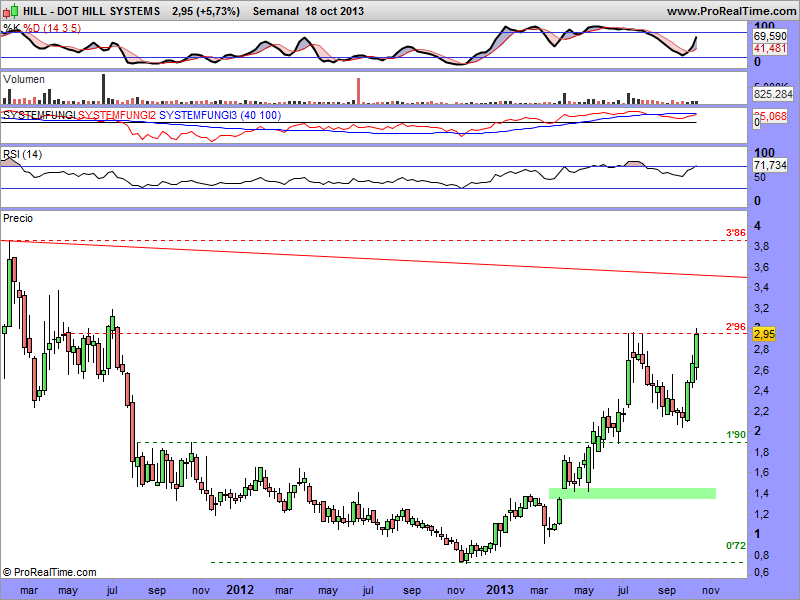800x600 pixels.
Task: Click the Semanal 18 oct 2013 timeframe label
Action: coord(308,11)
